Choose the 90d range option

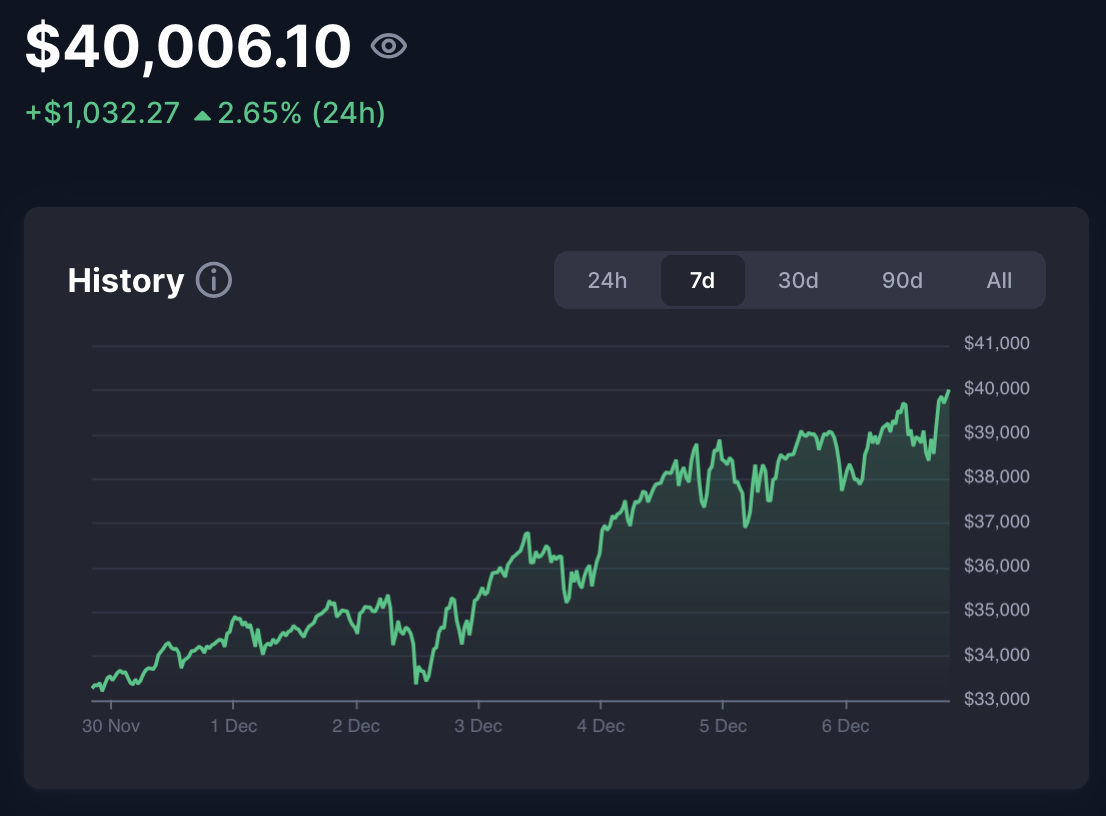click(x=902, y=280)
